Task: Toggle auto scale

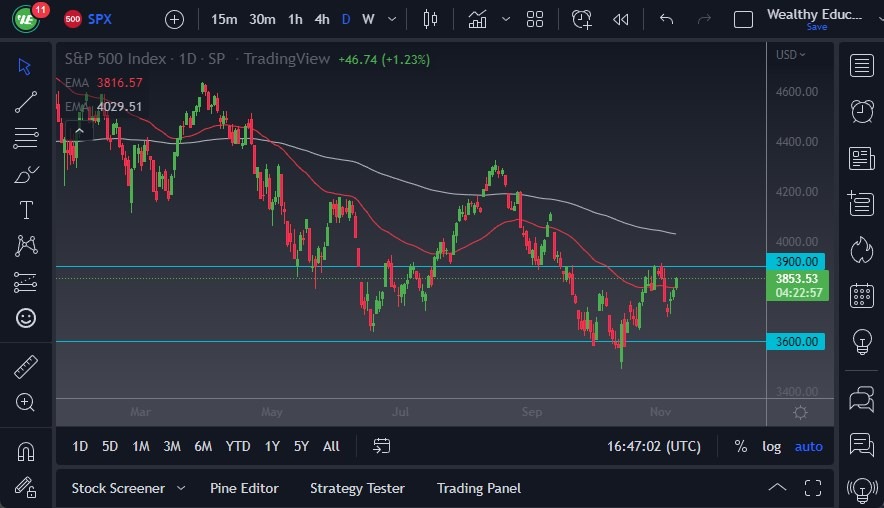Action: click(x=808, y=447)
